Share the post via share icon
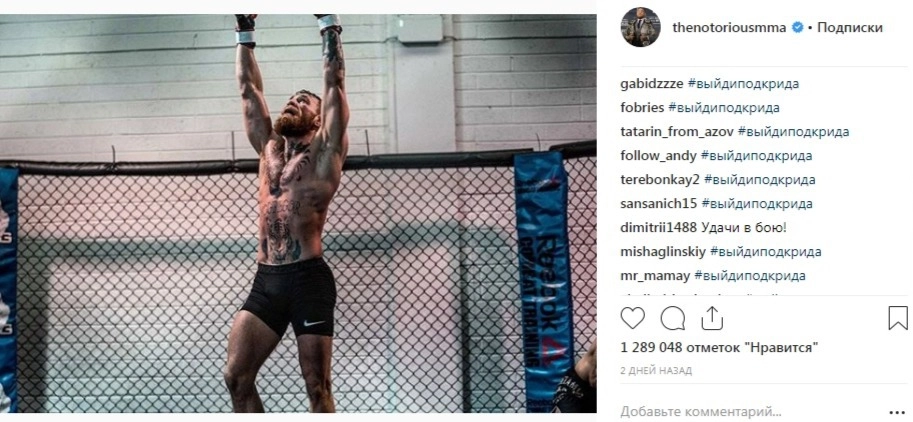 [x=712, y=318]
